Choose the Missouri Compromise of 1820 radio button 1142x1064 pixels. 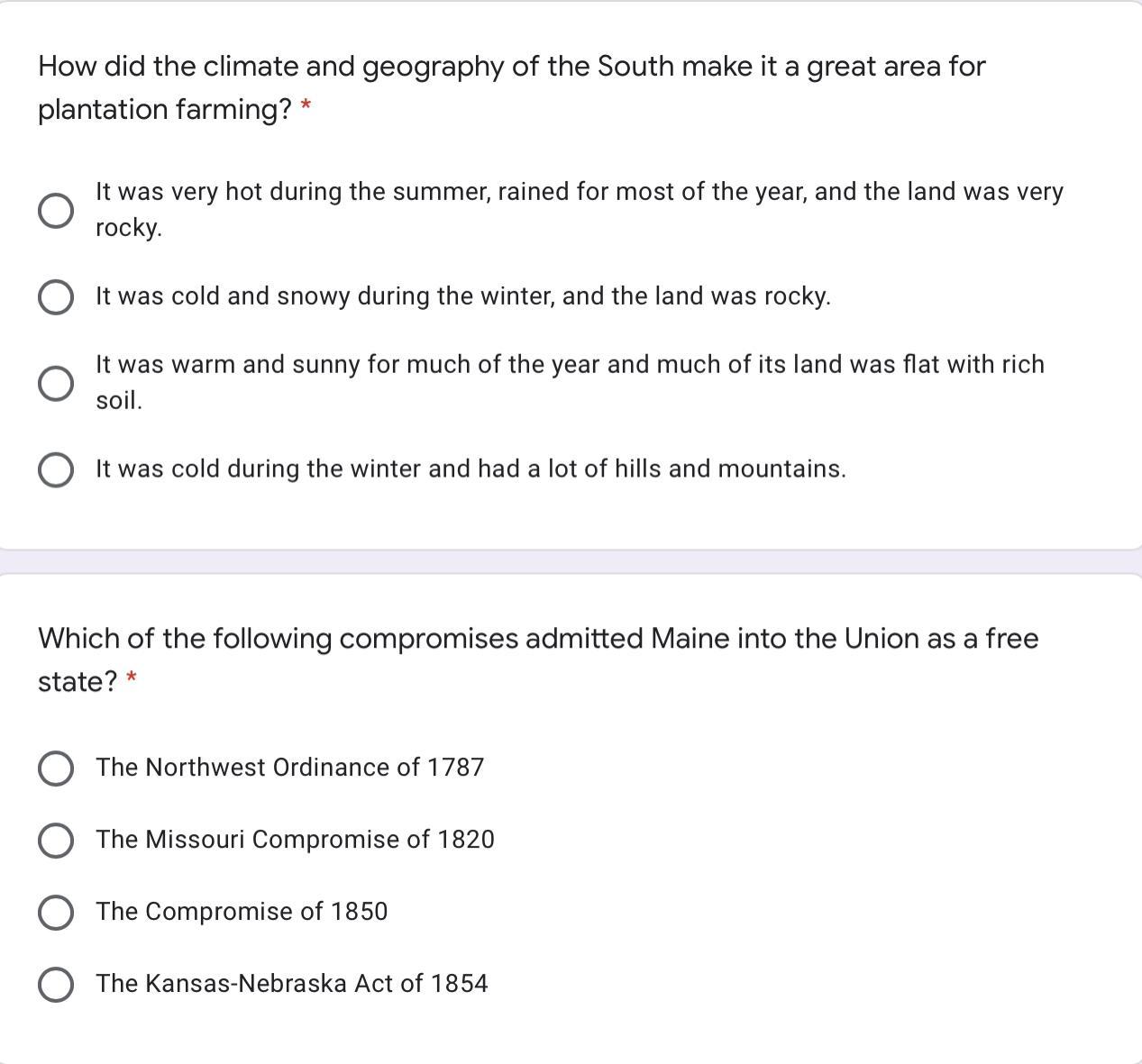(x=56, y=841)
